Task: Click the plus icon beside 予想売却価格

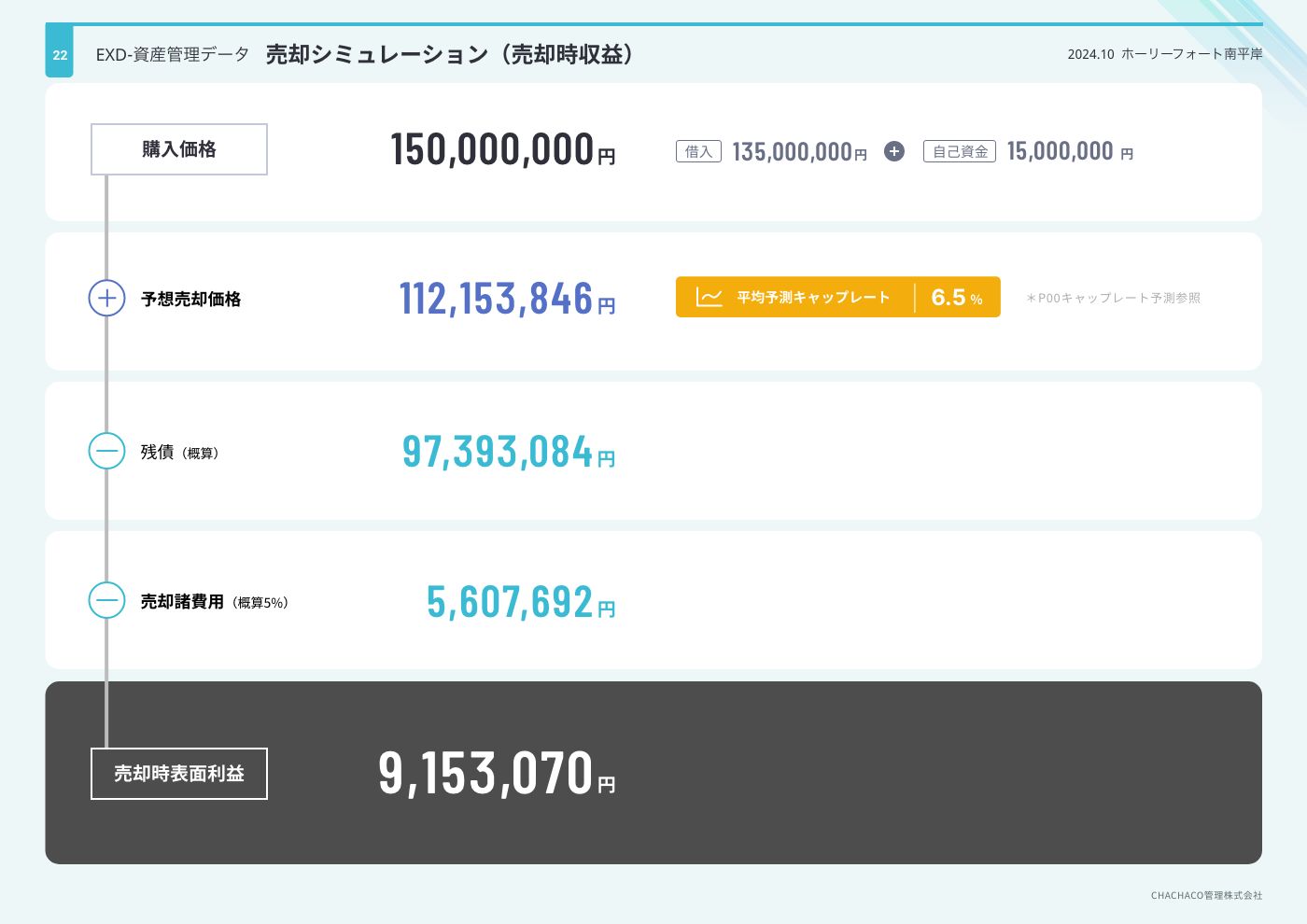Action: click(x=106, y=298)
